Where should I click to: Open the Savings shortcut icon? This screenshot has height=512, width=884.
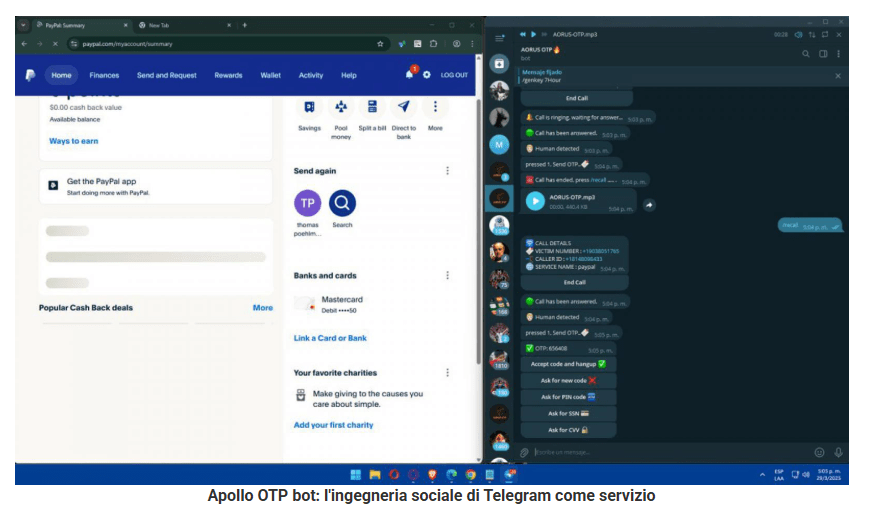click(x=309, y=107)
